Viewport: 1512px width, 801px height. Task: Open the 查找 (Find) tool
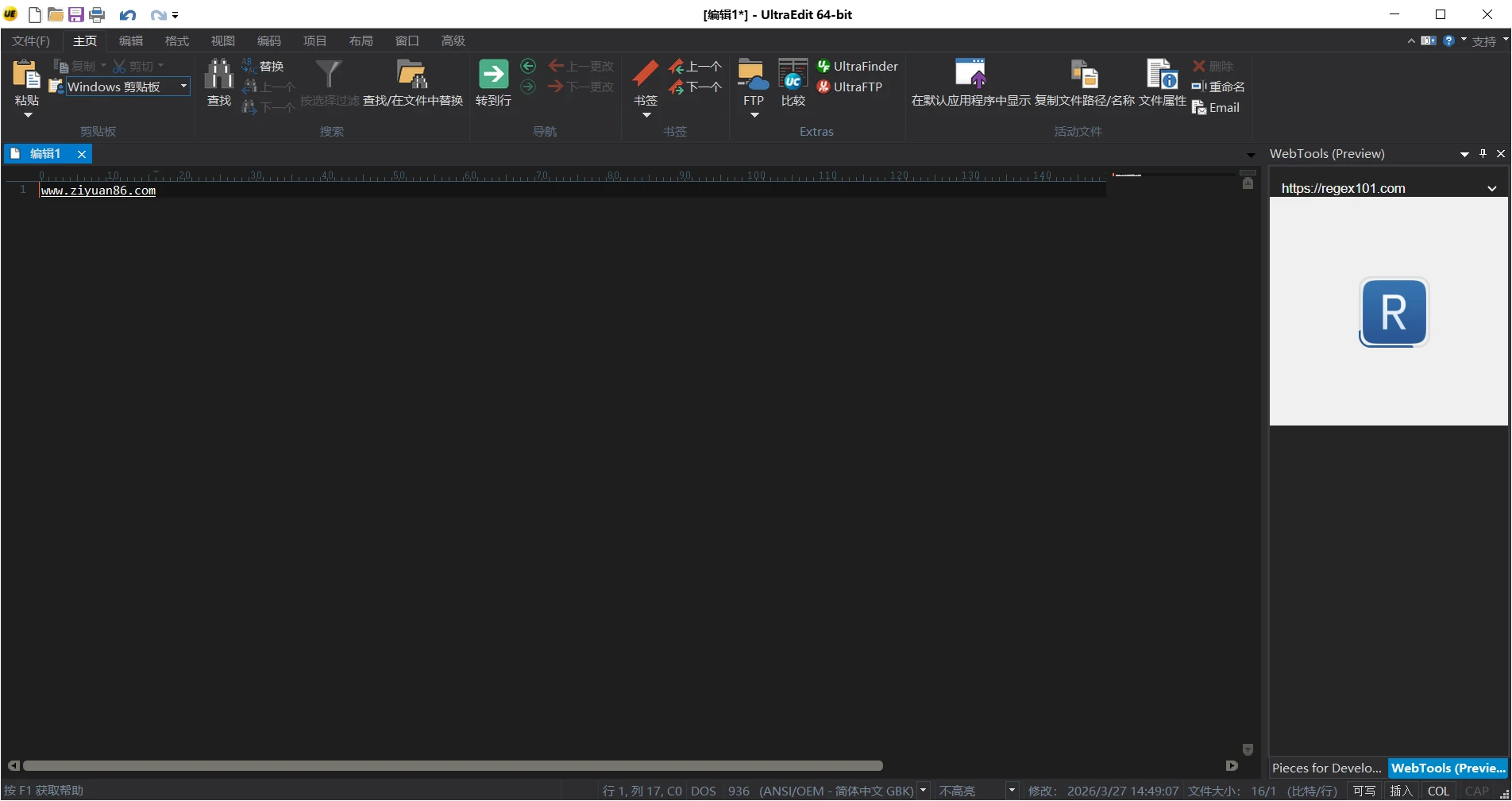tap(218, 83)
